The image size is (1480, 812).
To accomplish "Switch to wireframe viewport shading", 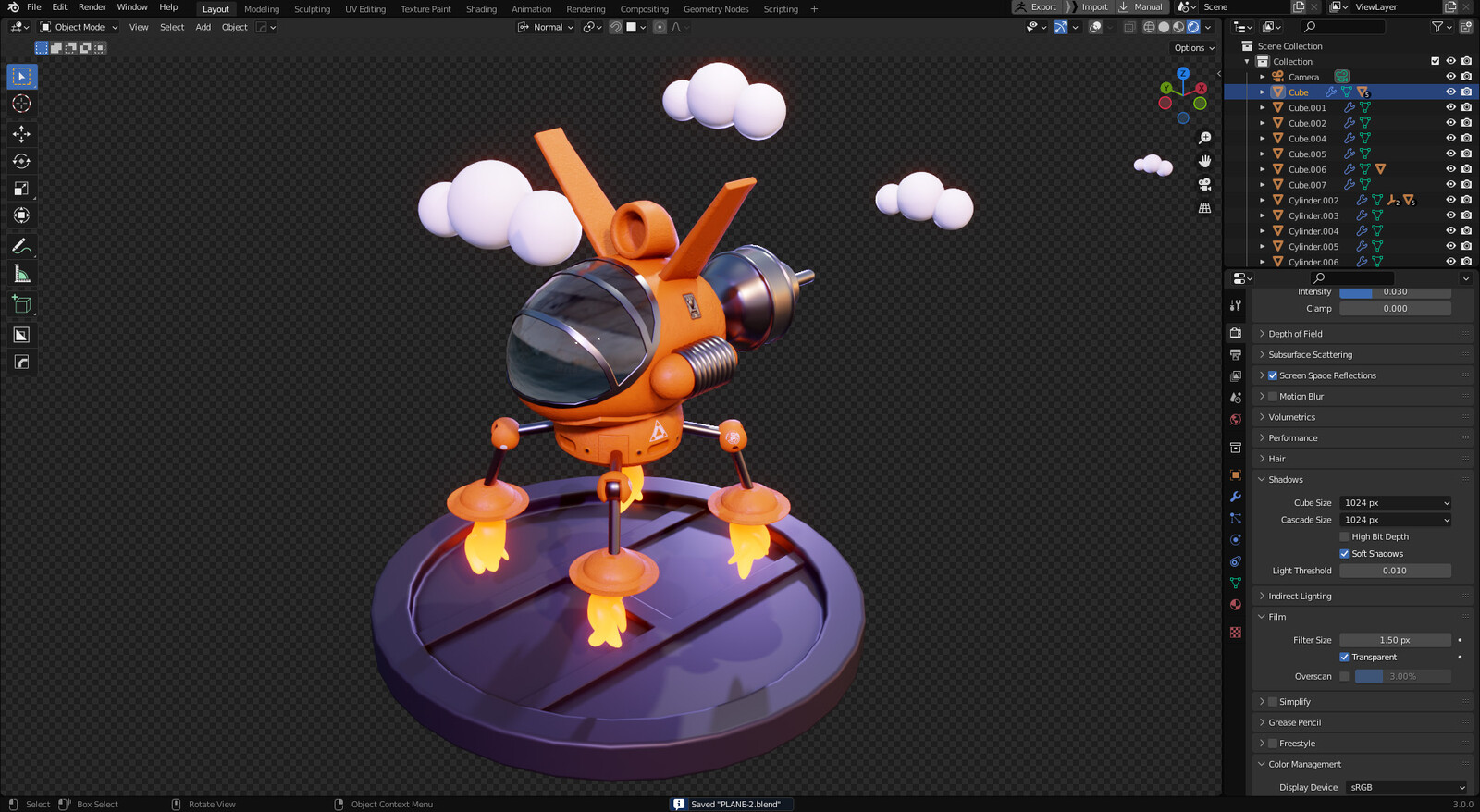I will point(1149,27).
